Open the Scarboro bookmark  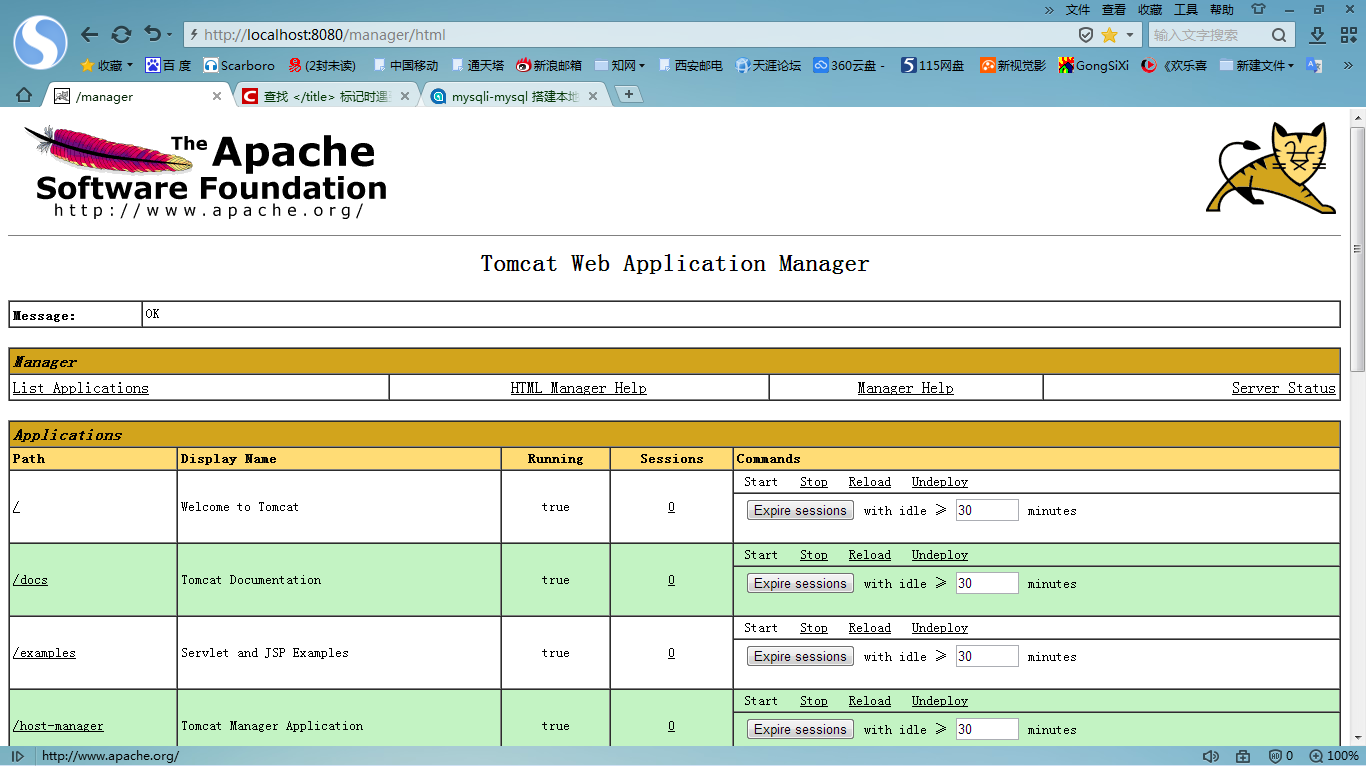(x=239, y=65)
